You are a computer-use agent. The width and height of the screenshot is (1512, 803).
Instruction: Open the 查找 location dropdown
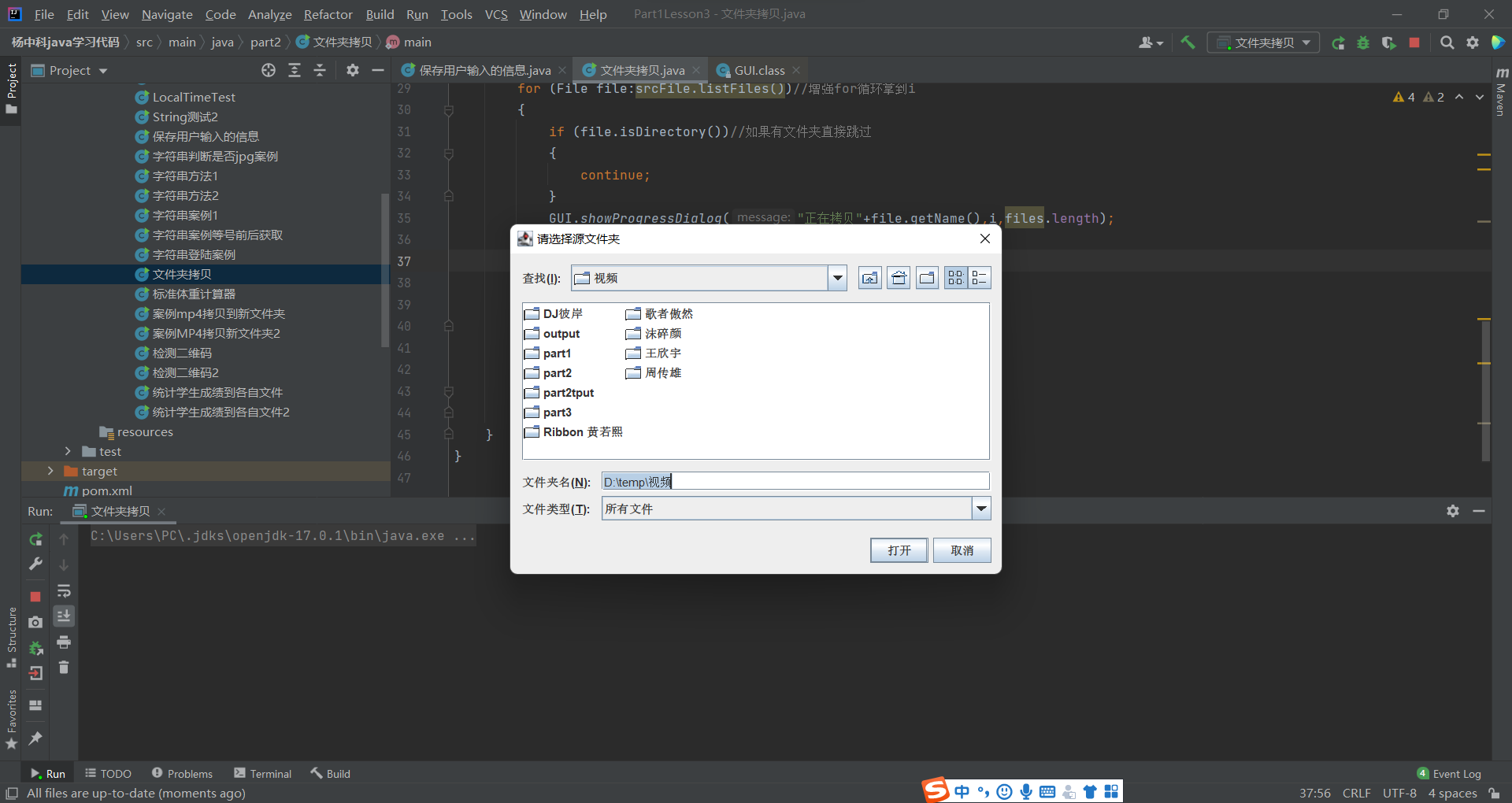837,277
